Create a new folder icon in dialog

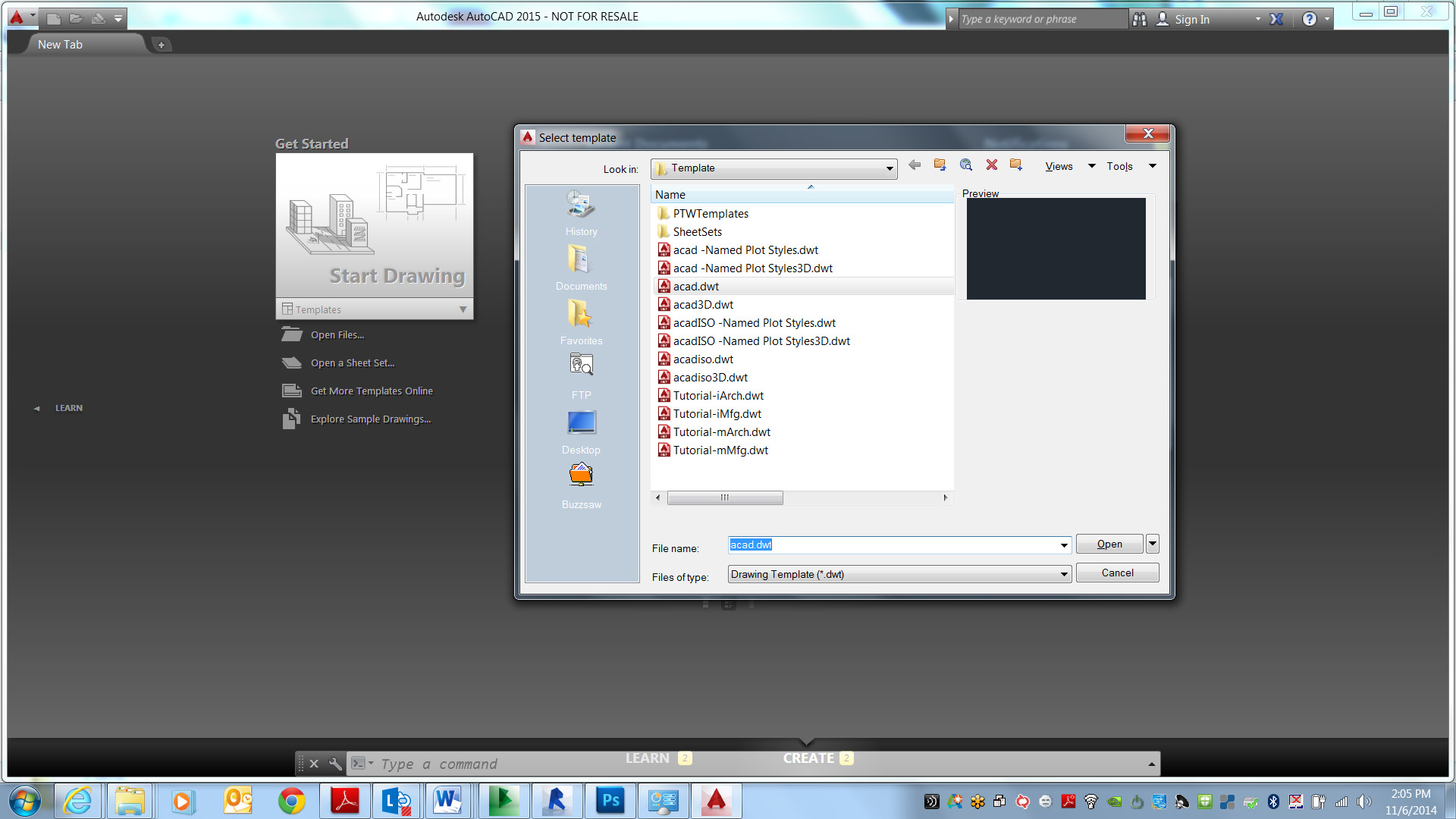pyautogui.click(x=1016, y=165)
